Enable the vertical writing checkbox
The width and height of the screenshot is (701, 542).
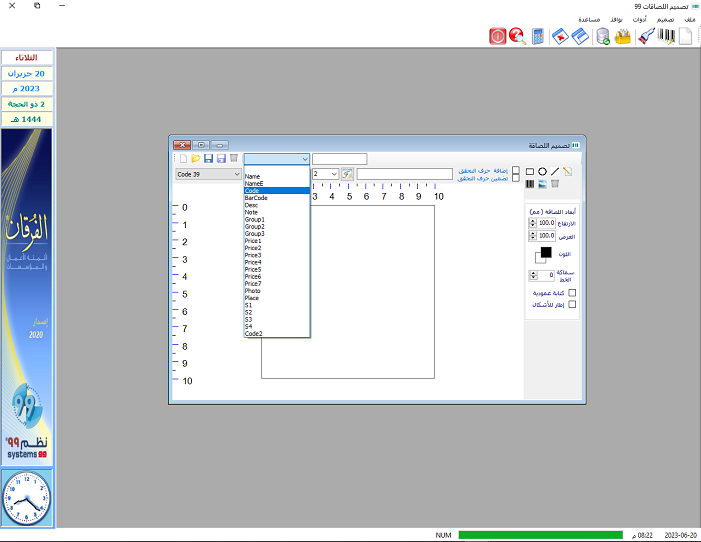tap(572, 293)
